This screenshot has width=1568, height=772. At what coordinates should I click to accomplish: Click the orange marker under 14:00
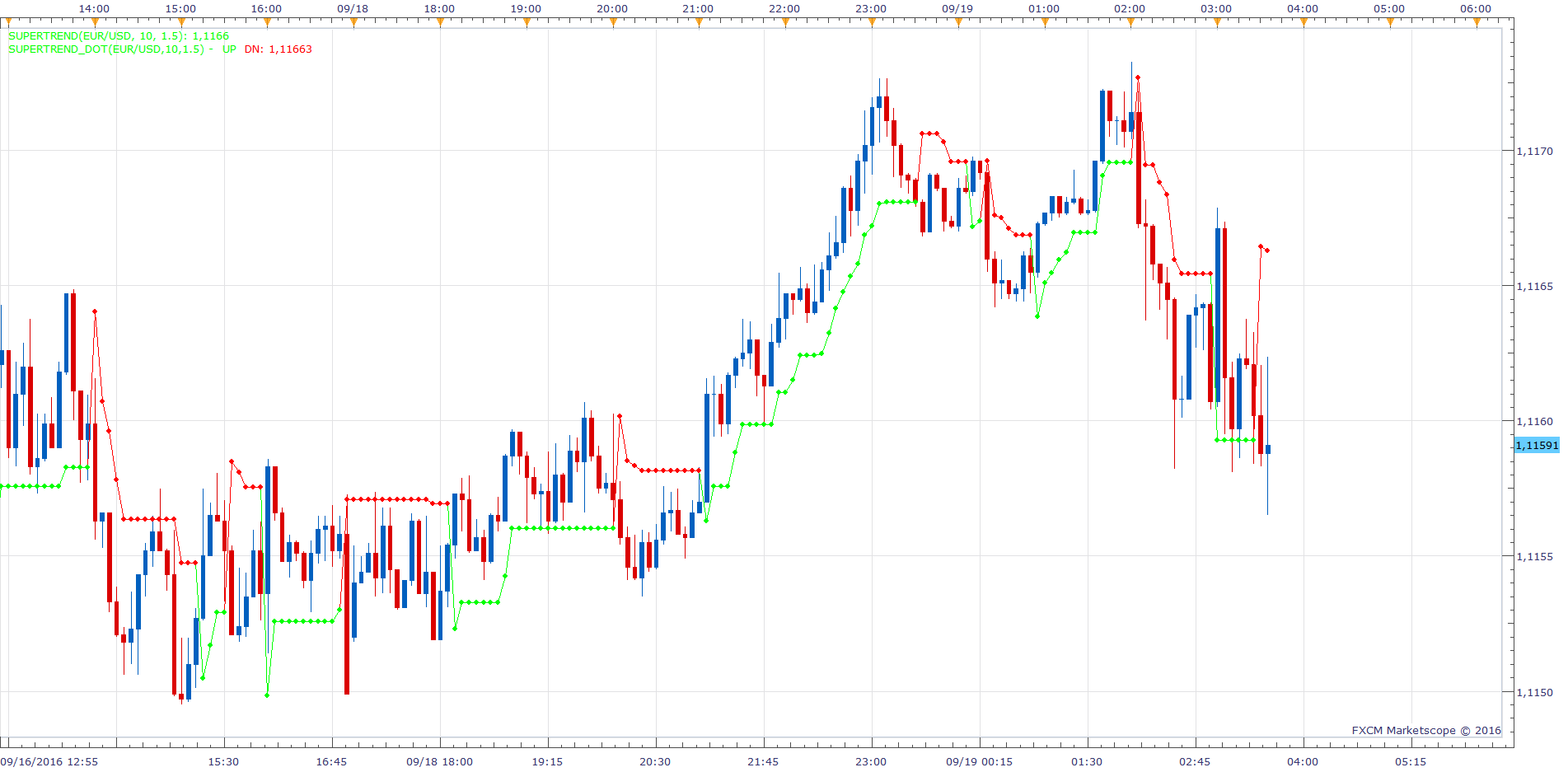click(x=95, y=22)
